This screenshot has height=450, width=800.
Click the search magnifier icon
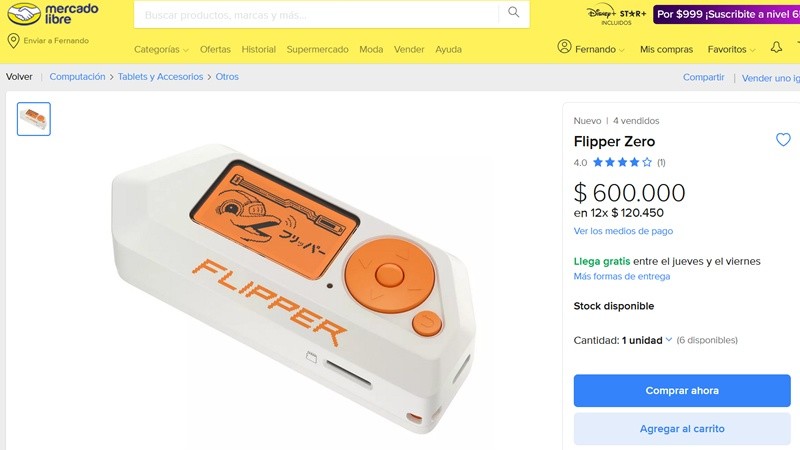coord(514,13)
